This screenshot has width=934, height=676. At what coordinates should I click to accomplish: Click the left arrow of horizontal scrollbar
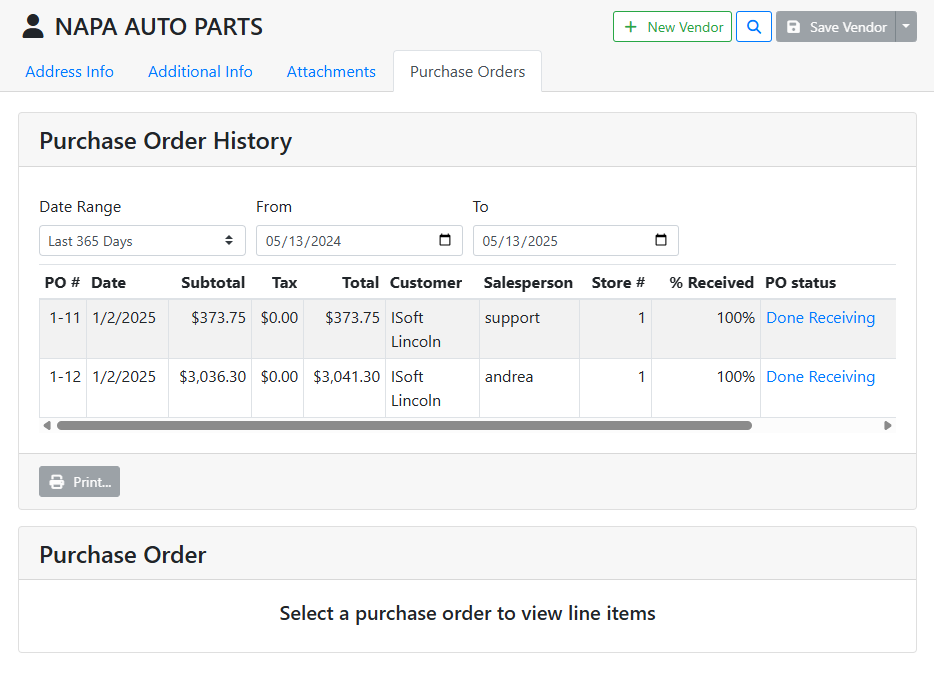coord(47,426)
